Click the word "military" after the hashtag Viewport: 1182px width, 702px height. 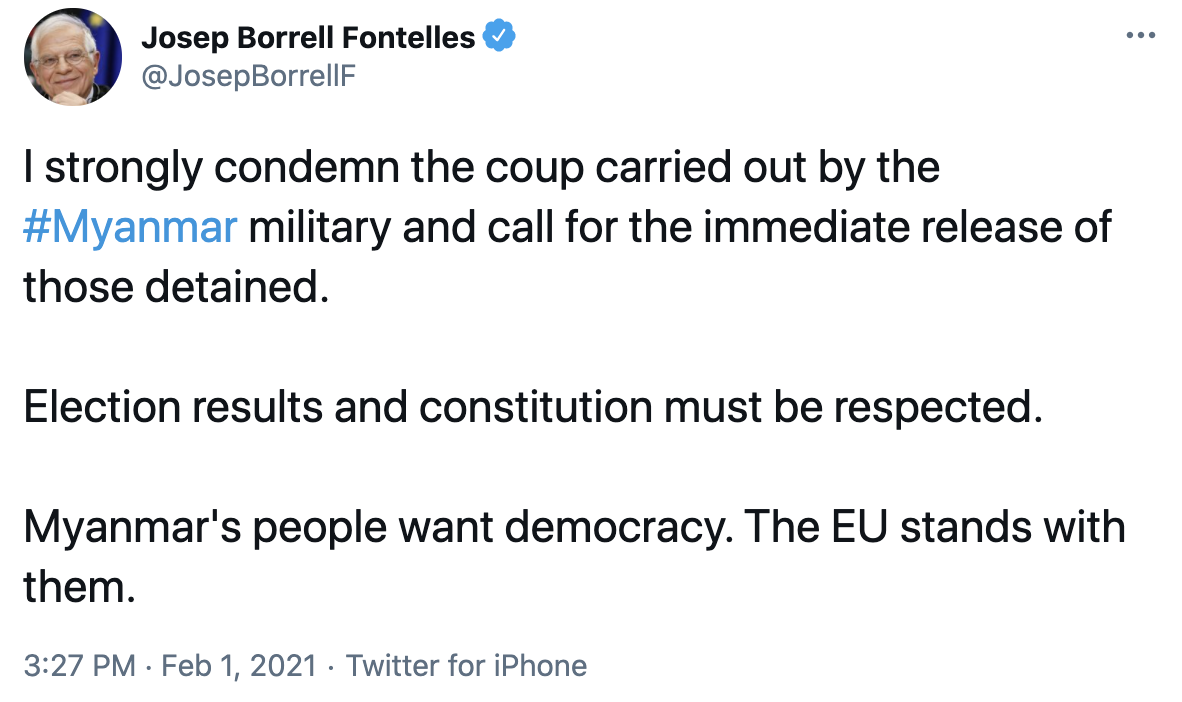[320, 228]
